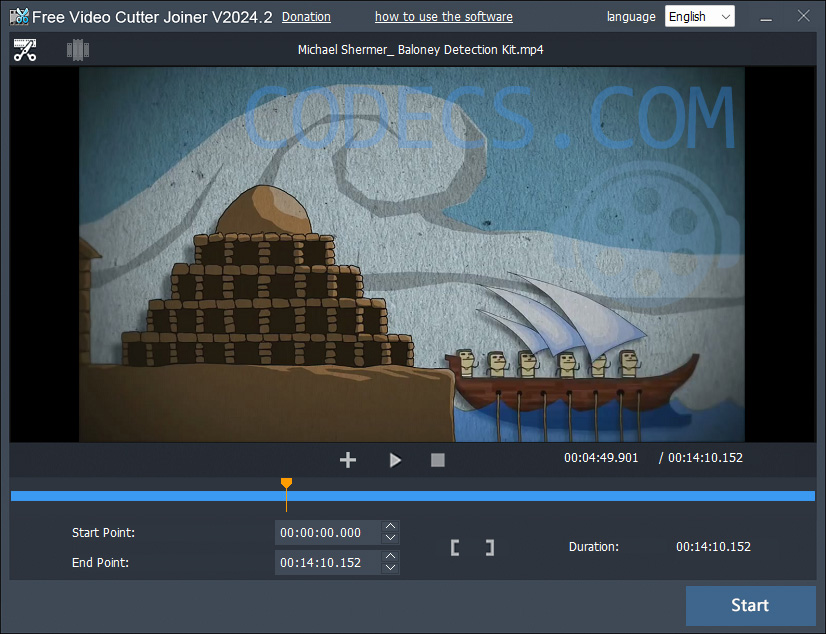Click the app logo icon in title bar
Image resolution: width=826 pixels, height=634 pixels.
pyautogui.click(x=19, y=16)
